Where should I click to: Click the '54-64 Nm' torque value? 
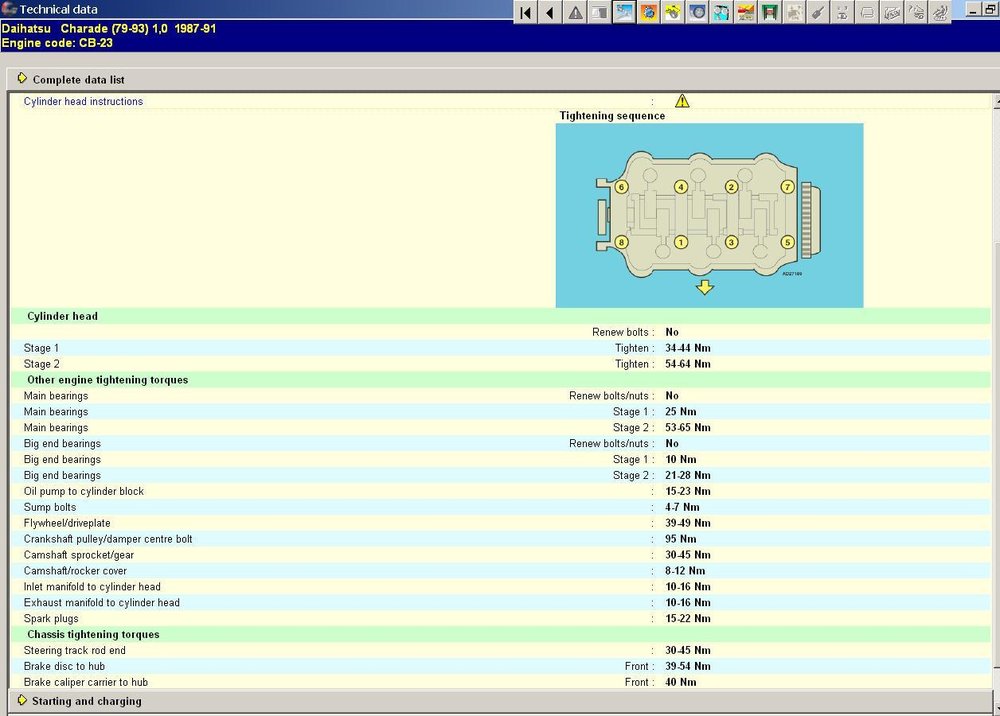coord(688,364)
